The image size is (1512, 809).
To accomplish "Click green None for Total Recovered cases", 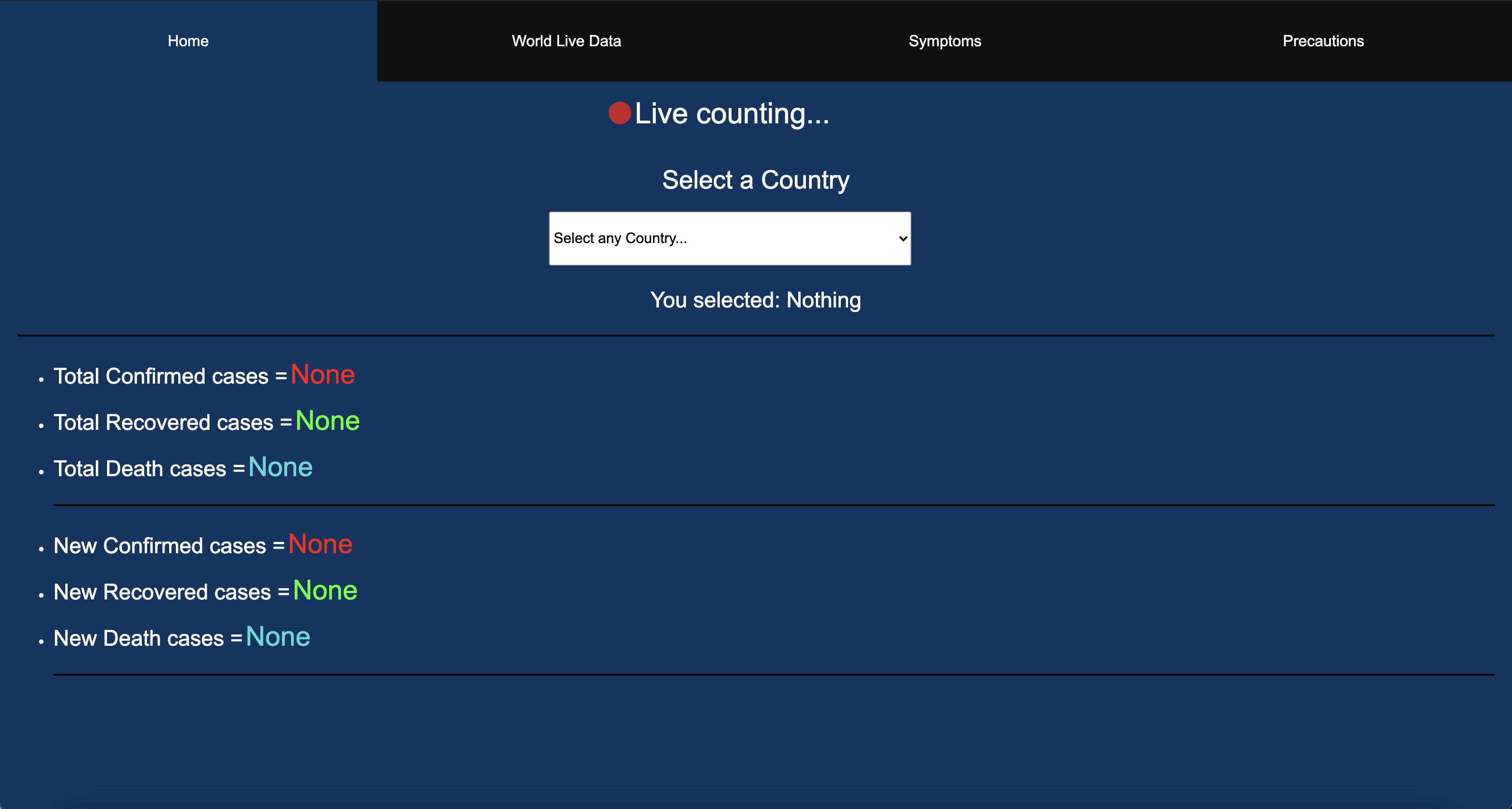I will (x=327, y=421).
